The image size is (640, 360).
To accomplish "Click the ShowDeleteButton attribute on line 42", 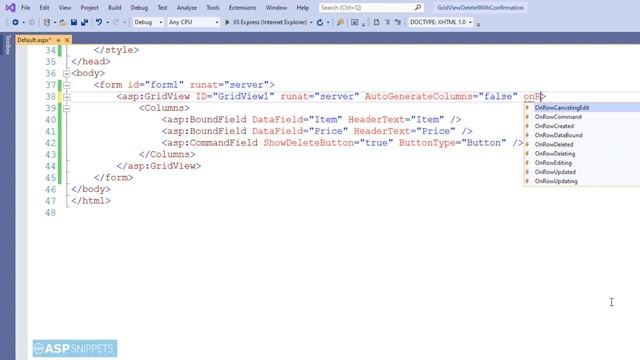I will click(309, 143).
